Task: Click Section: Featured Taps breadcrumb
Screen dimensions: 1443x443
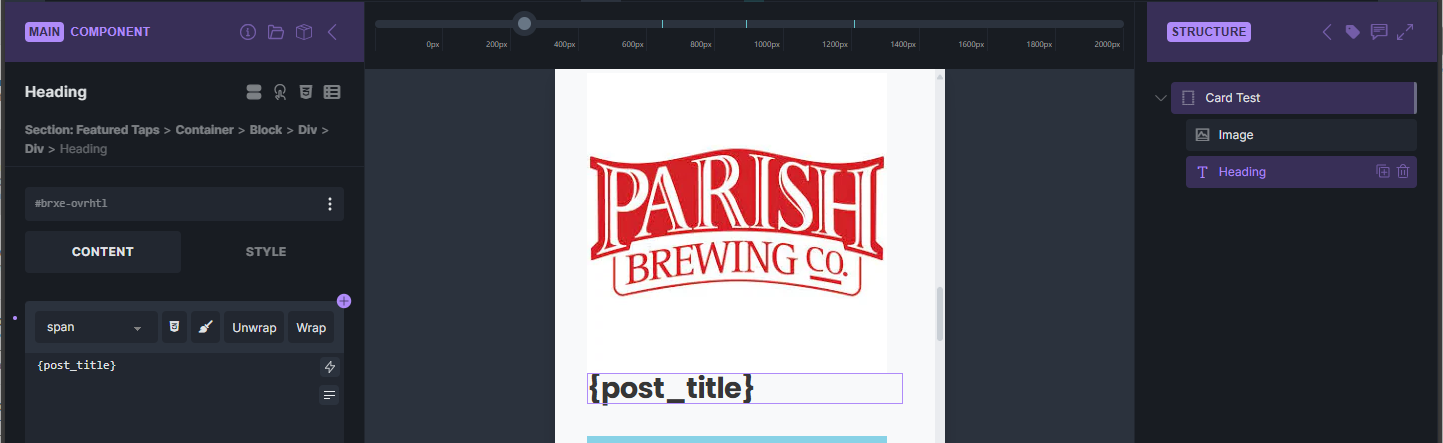Action: point(92,130)
